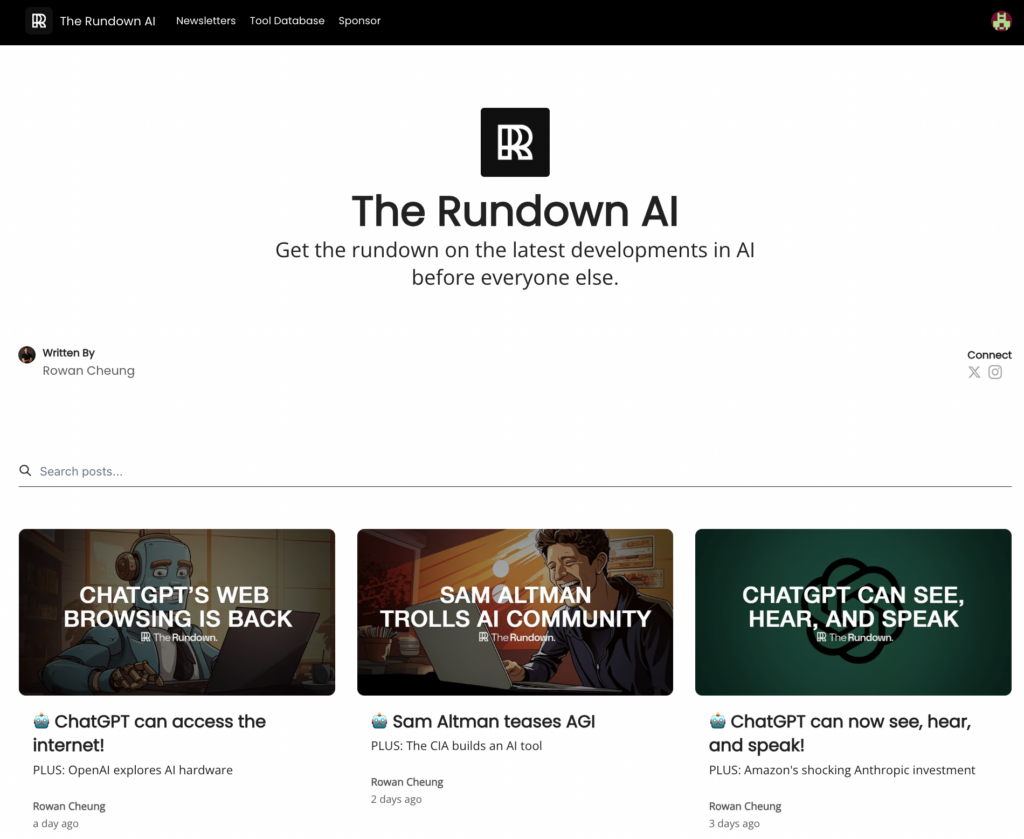Open the ChatGPT's Web Browsing Is Back thumbnail
1024x839 pixels.
[x=177, y=611]
